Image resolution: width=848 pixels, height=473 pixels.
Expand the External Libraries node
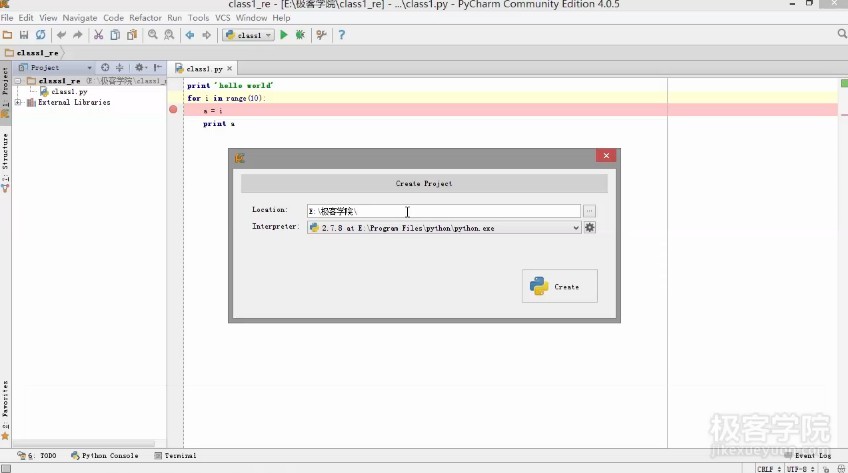(x=18, y=102)
